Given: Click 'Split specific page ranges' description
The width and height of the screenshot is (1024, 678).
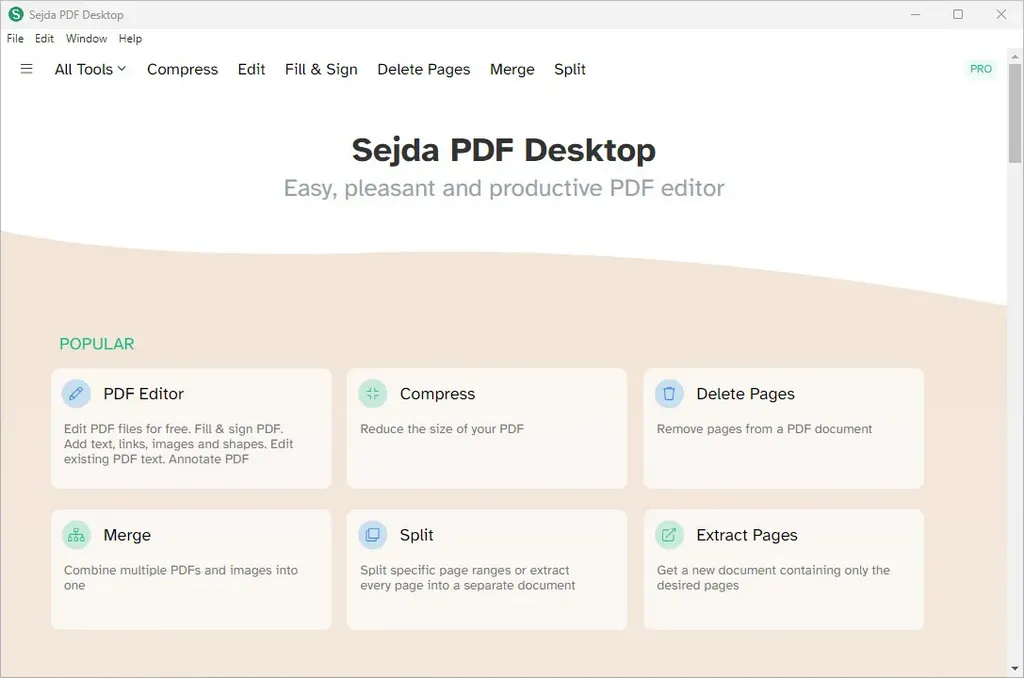Looking at the screenshot, I should (x=468, y=577).
